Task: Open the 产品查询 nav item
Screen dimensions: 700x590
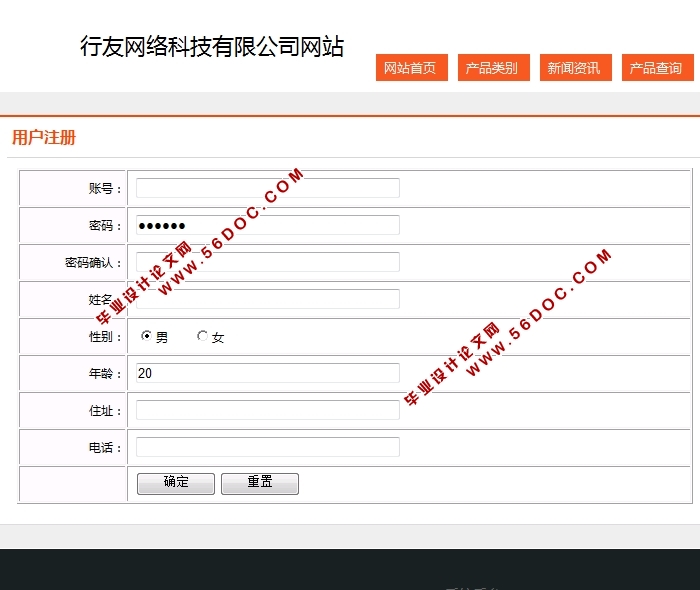Action: pyautogui.click(x=658, y=68)
